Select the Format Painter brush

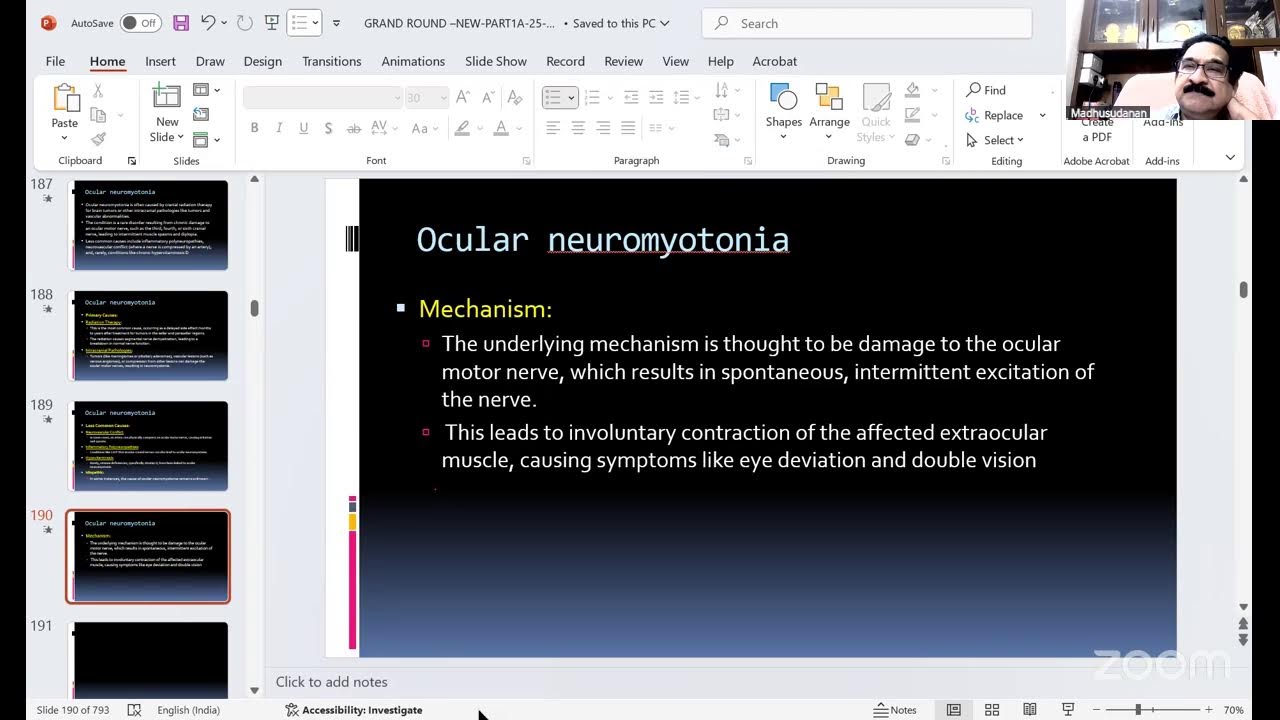[98, 140]
